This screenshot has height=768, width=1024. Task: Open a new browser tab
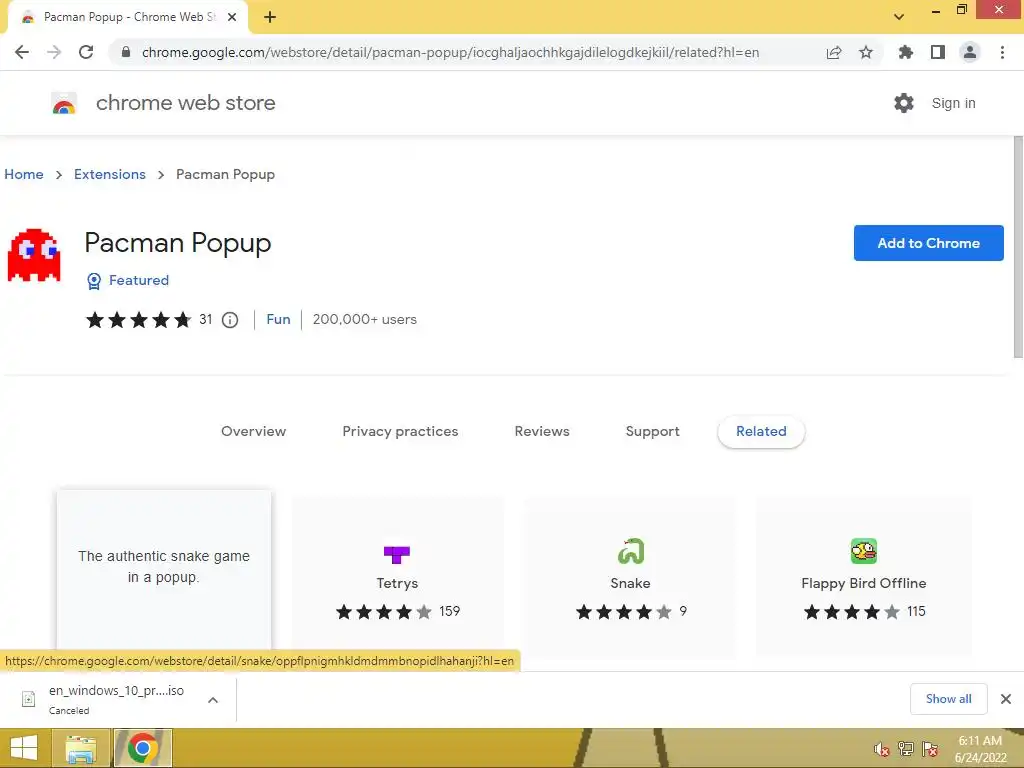270,17
